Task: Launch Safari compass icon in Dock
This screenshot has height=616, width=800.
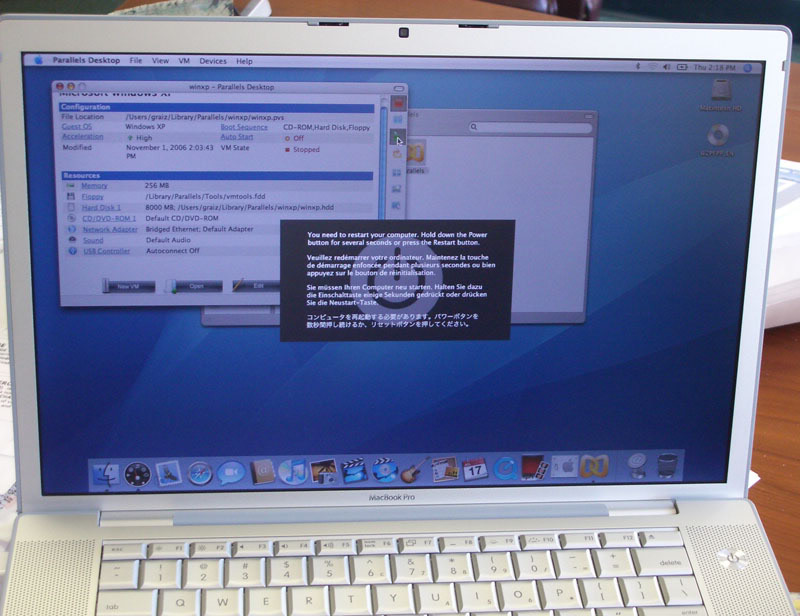Action: click(x=199, y=474)
